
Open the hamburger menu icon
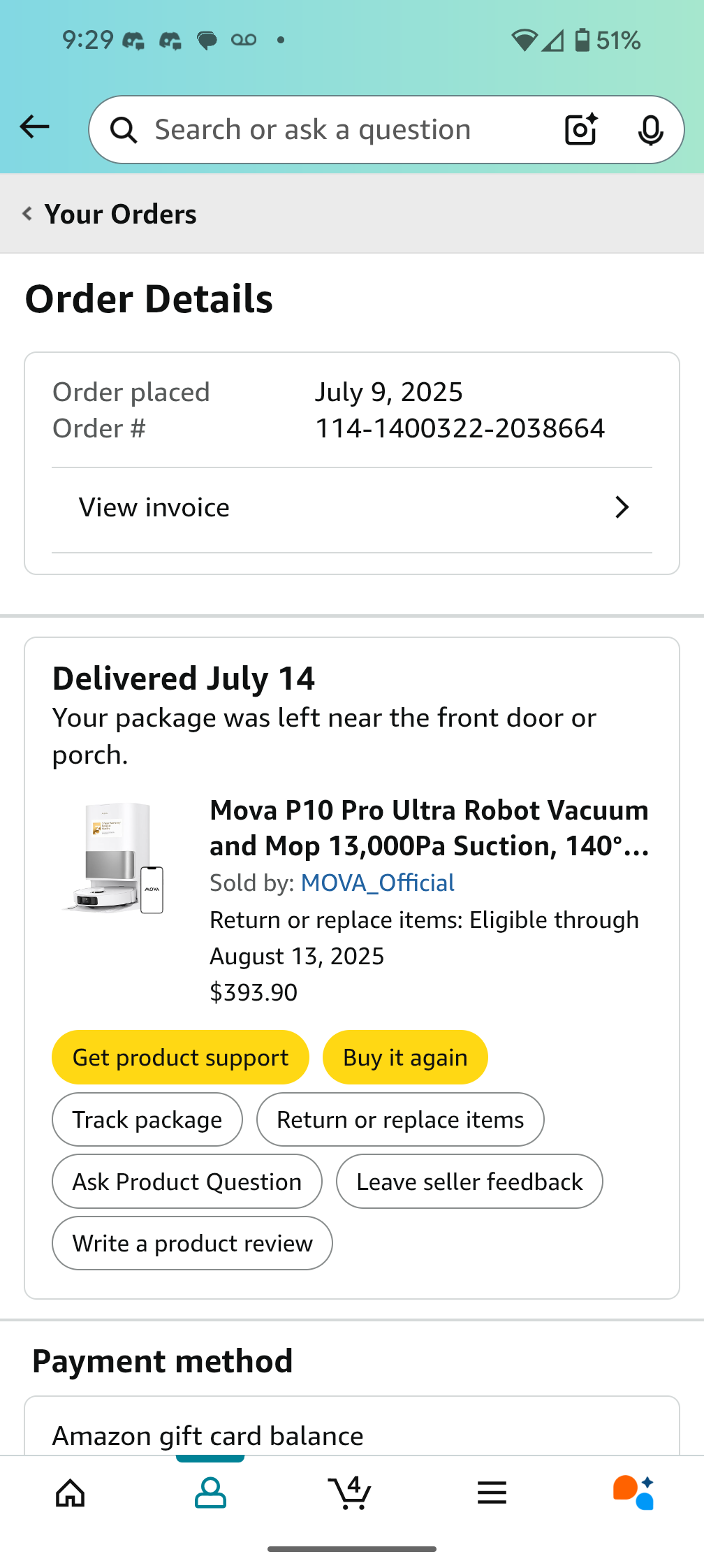[x=492, y=1493]
